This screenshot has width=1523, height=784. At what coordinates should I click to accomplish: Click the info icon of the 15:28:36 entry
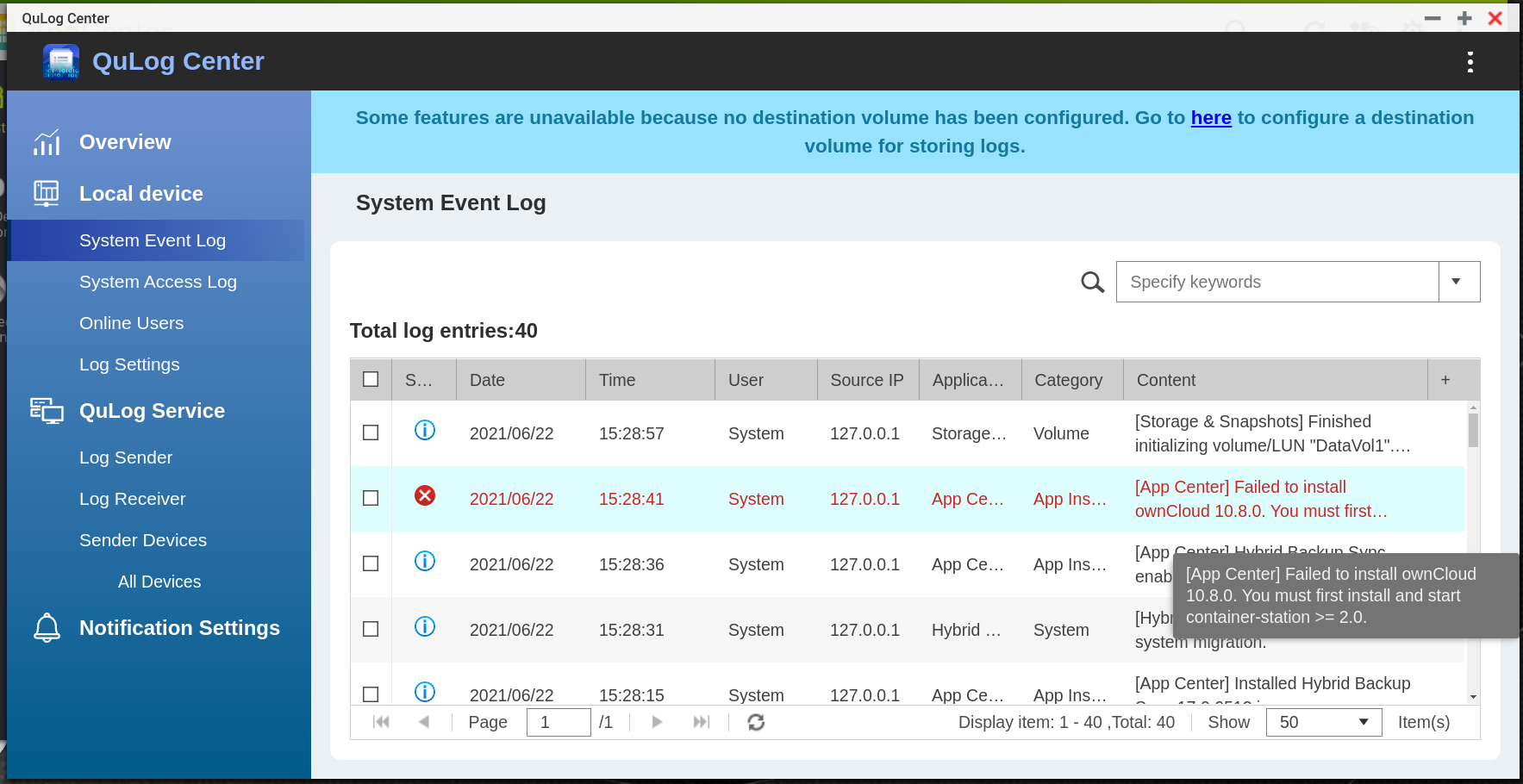pyautogui.click(x=425, y=561)
